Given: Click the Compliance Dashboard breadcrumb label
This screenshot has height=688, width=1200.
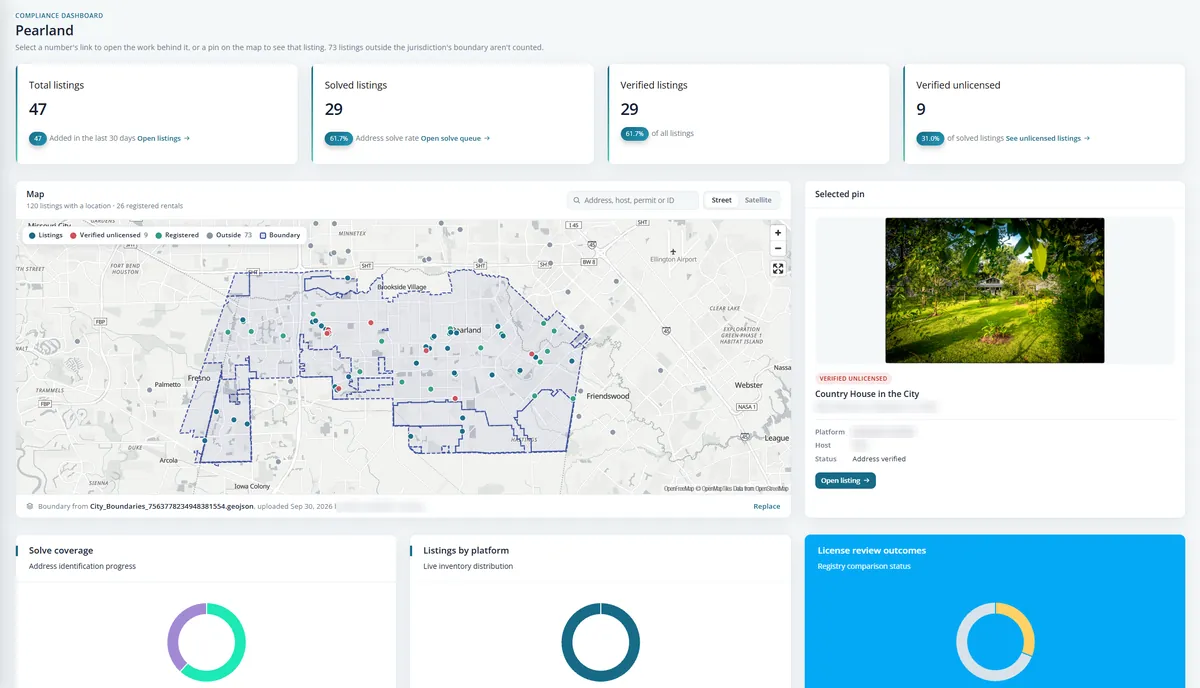Looking at the screenshot, I should pos(59,16).
